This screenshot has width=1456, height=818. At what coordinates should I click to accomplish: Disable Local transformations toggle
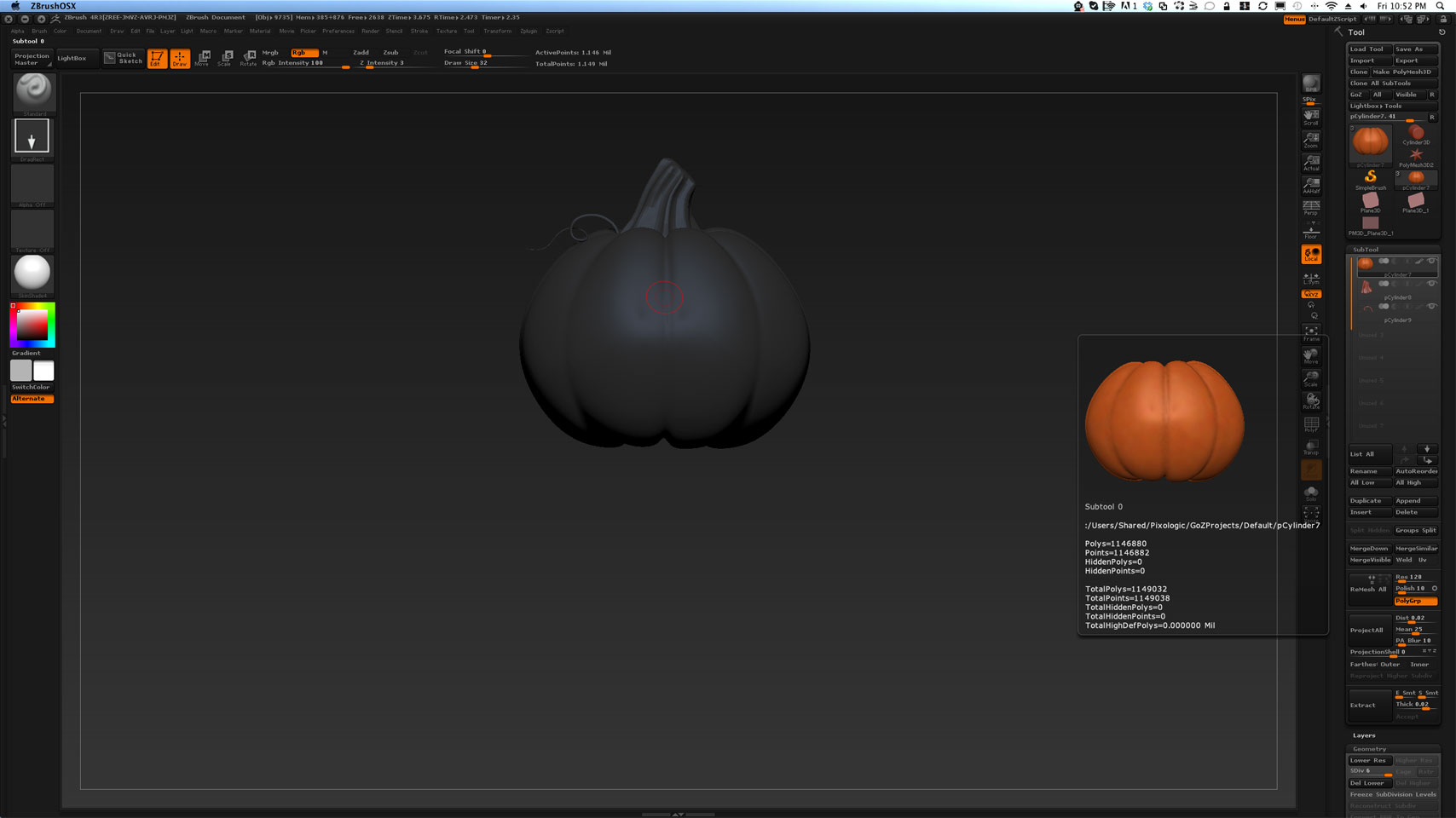tap(1310, 254)
